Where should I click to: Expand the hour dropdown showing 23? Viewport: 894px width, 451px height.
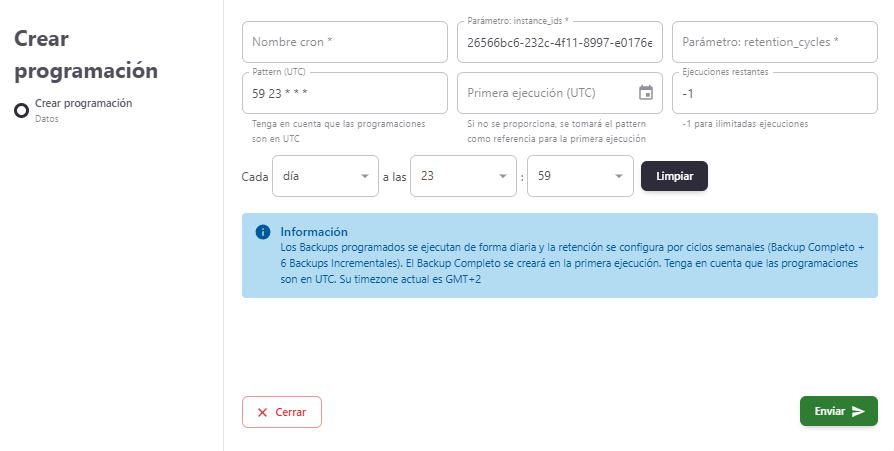pyautogui.click(x=464, y=176)
